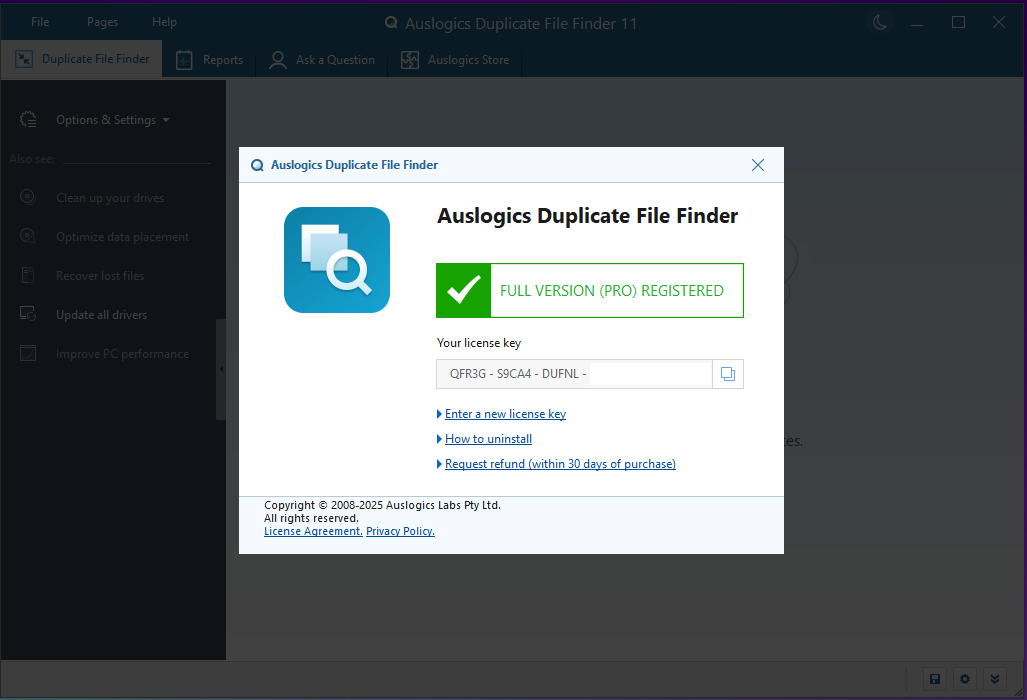Screen dimensions: 1027x700
Task: Collapse the sidebar with the arrow handle
Action: [x=221, y=369]
